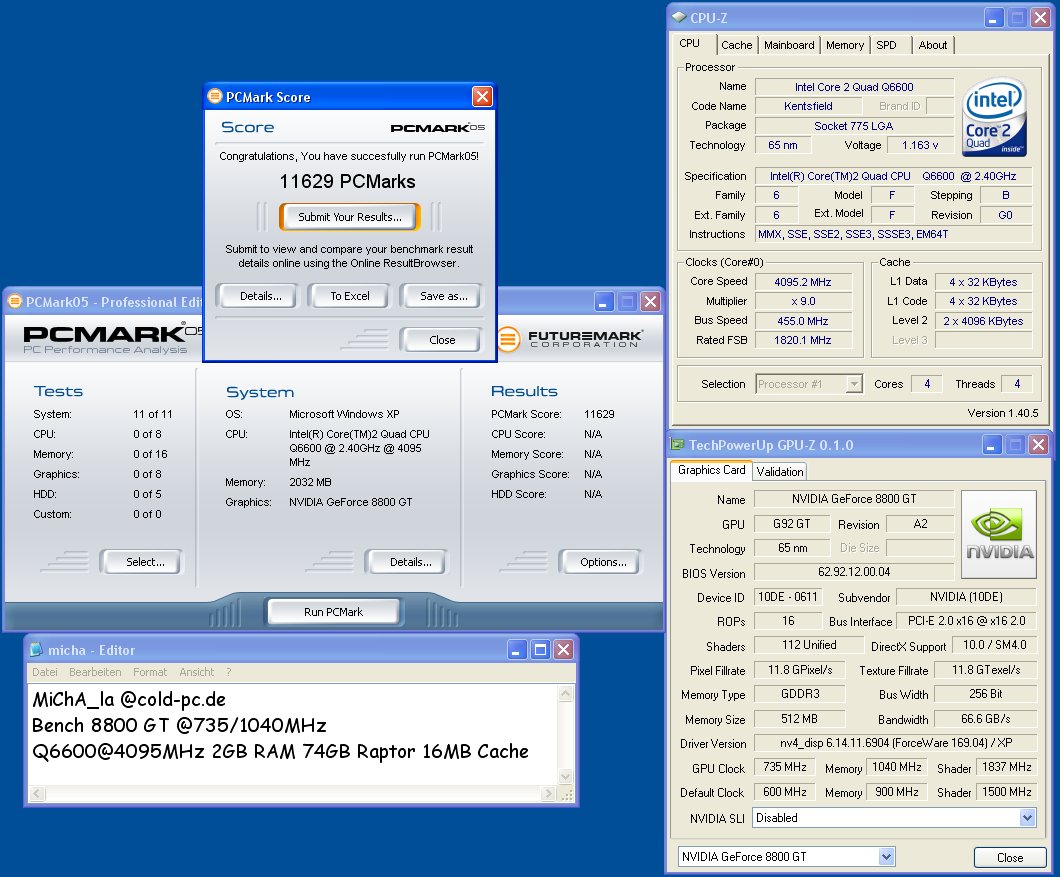The image size is (1060, 877).
Task: Close the PCMark05 main window
Action: (x=650, y=302)
